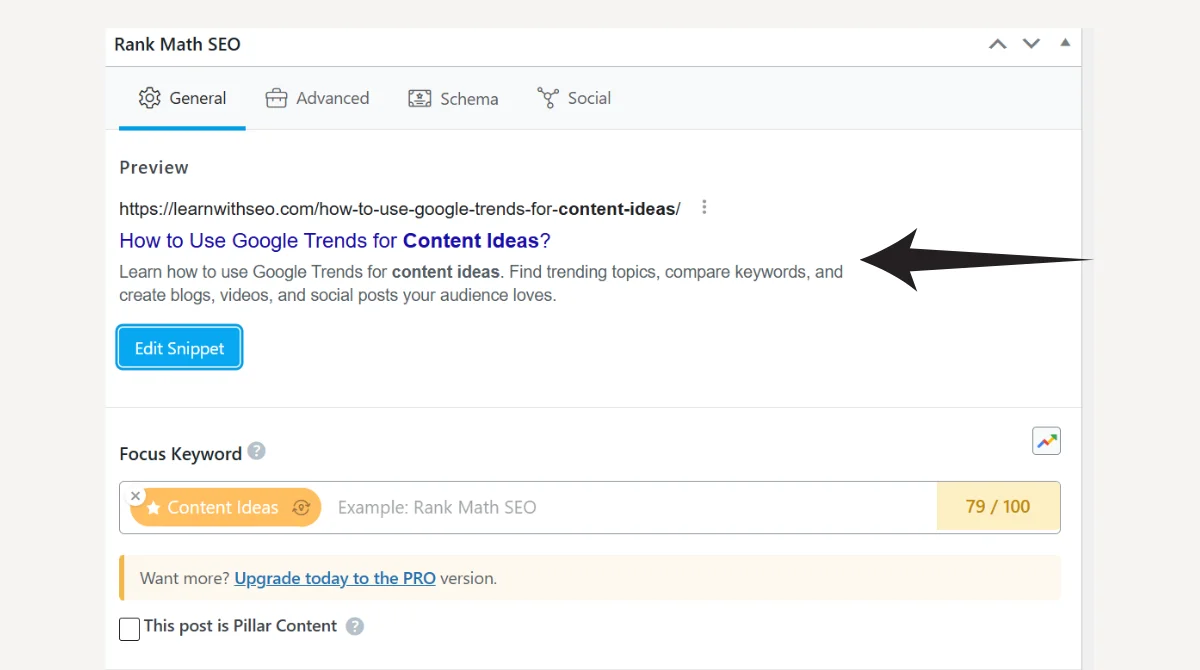The image size is (1200, 670).
Task: Click the Social sharing icon
Action: 547,97
